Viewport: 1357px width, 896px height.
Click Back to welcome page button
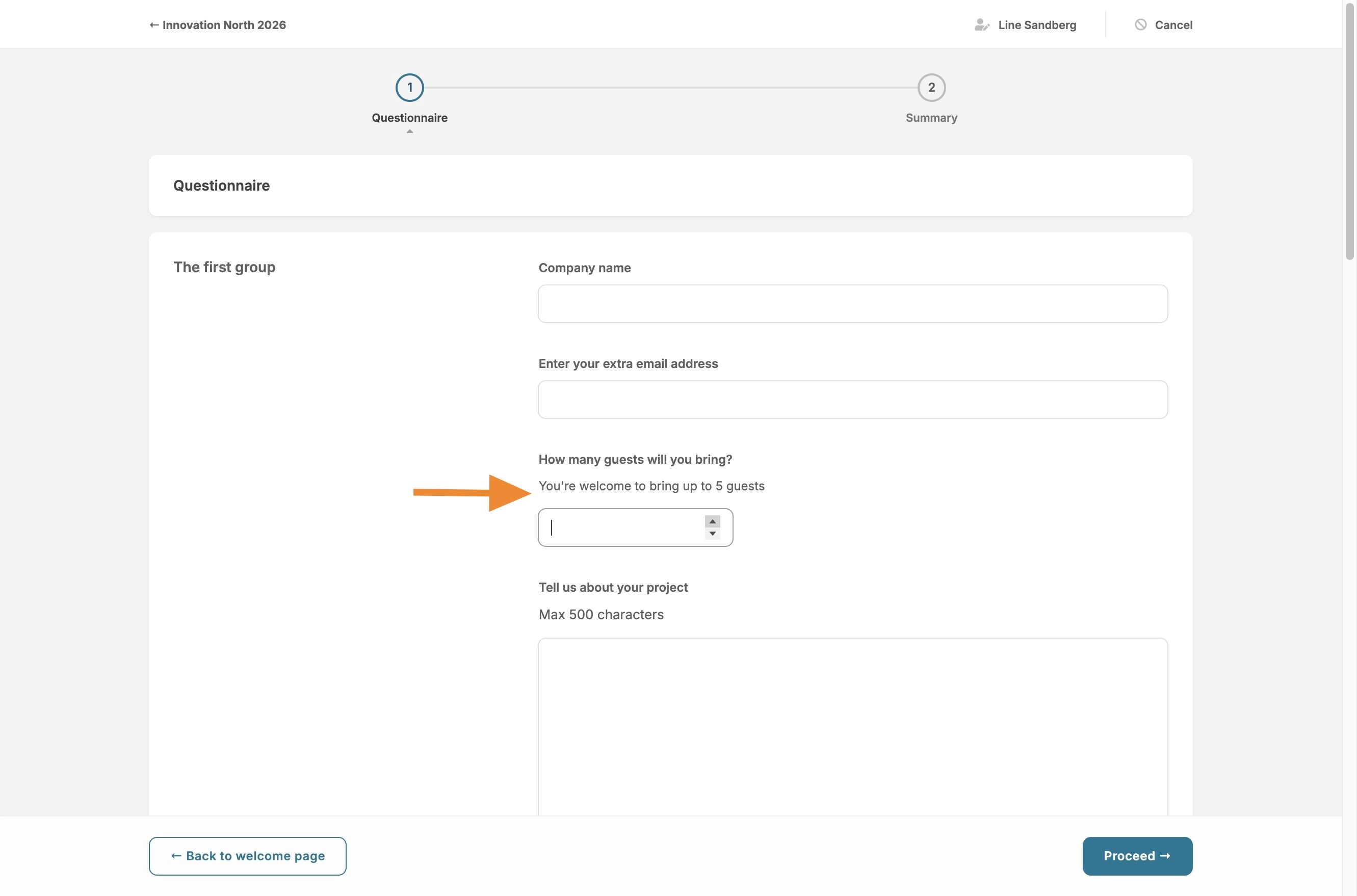click(247, 855)
